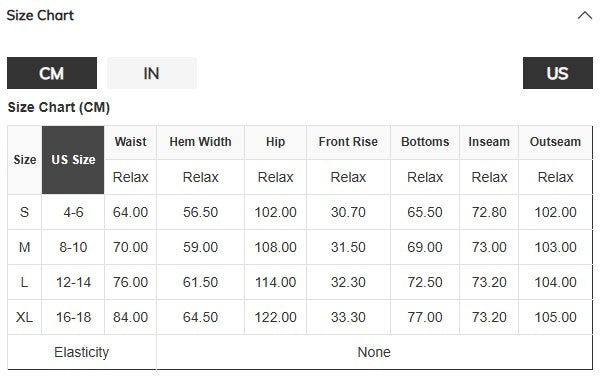Viewport: 607px width, 382px height.
Task: Select the S size row label
Action: point(24,212)
